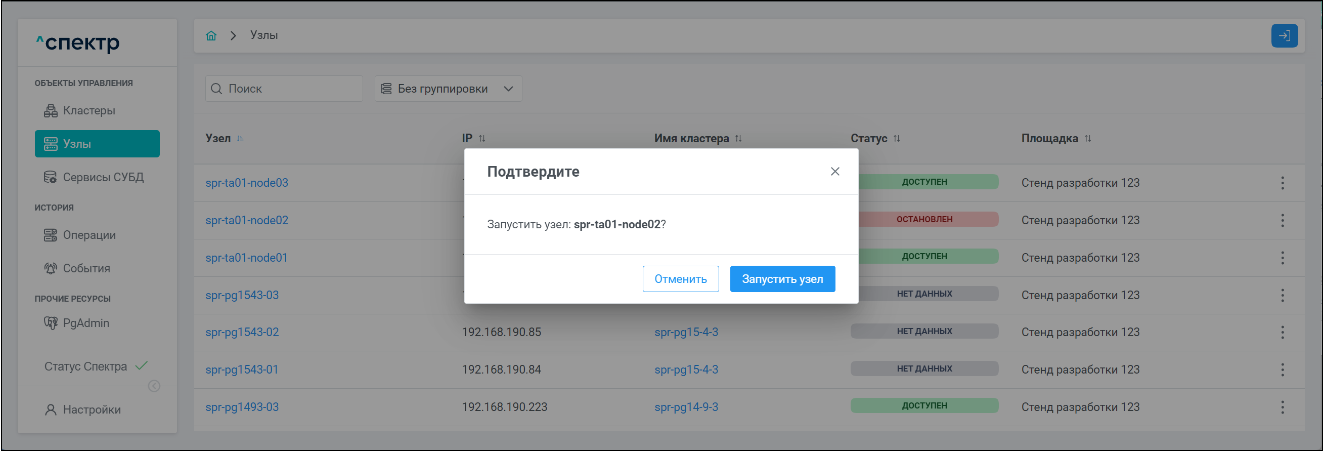This screenshot has width=1324, height=452.
Task: Open kebab menu for spr-pg1493-03 row
Action: click(1282, 407)
